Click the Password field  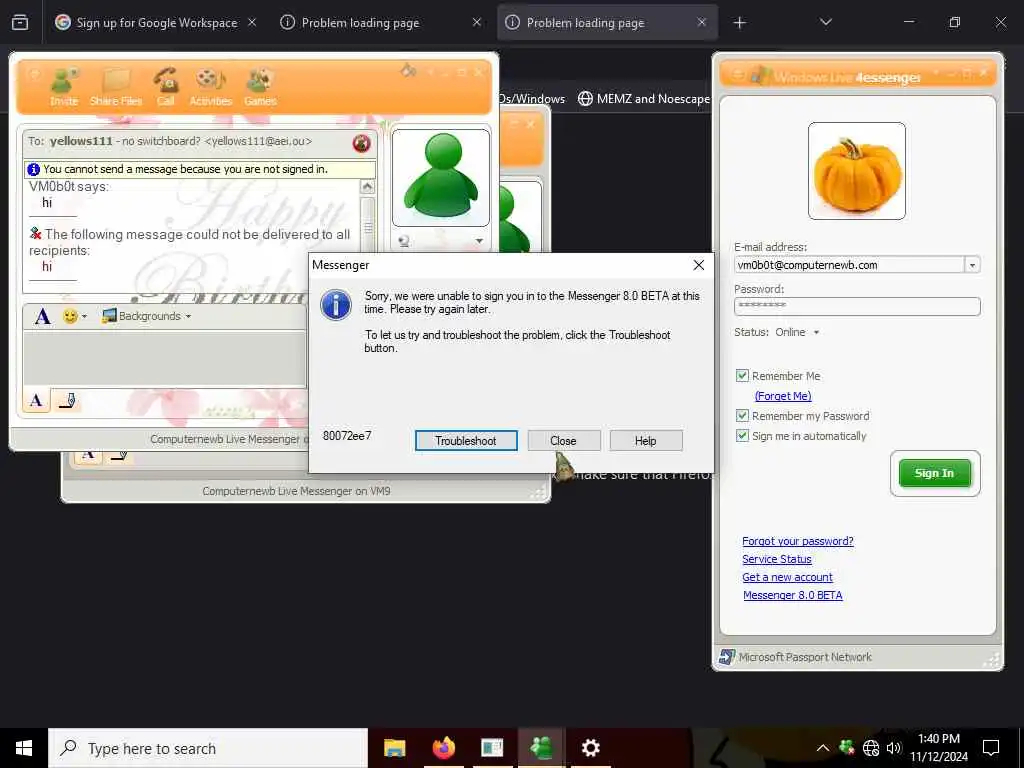(857, 306)
